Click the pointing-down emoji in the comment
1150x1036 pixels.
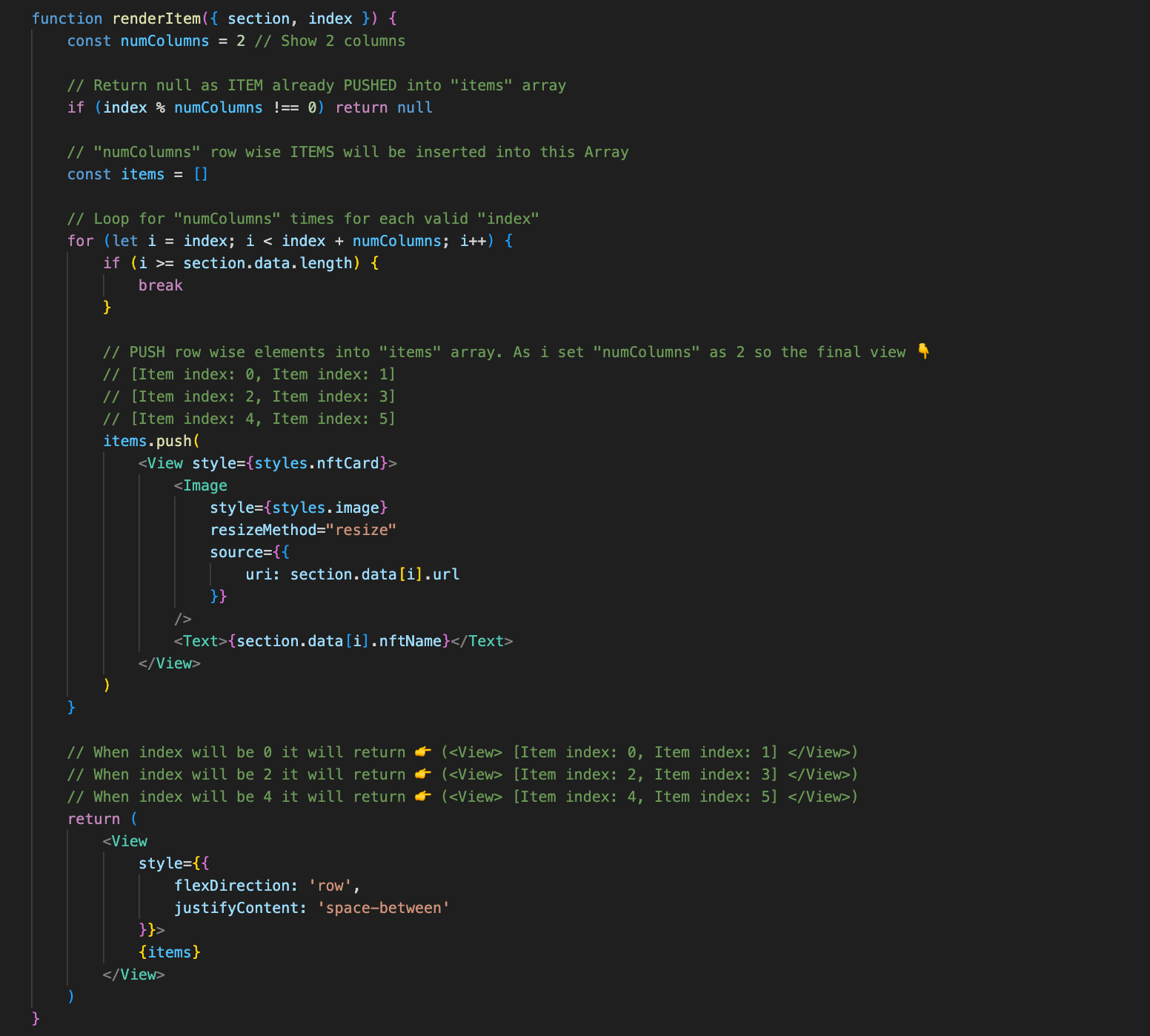(x=923, y=351)
